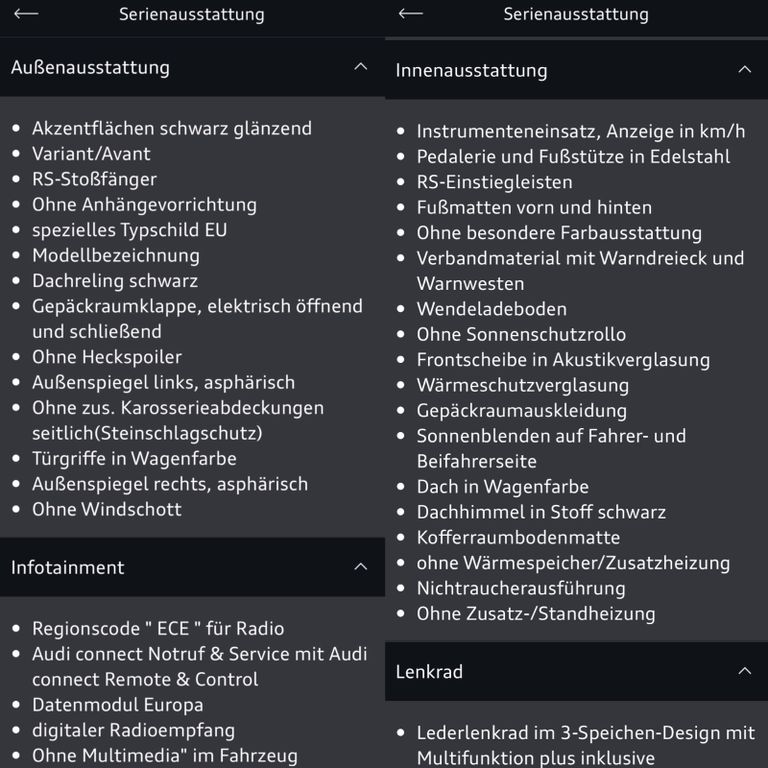The image size is (768, 768).
Task: Select the RS-Stoßfänger list entry
Action: tap(95, 179)
